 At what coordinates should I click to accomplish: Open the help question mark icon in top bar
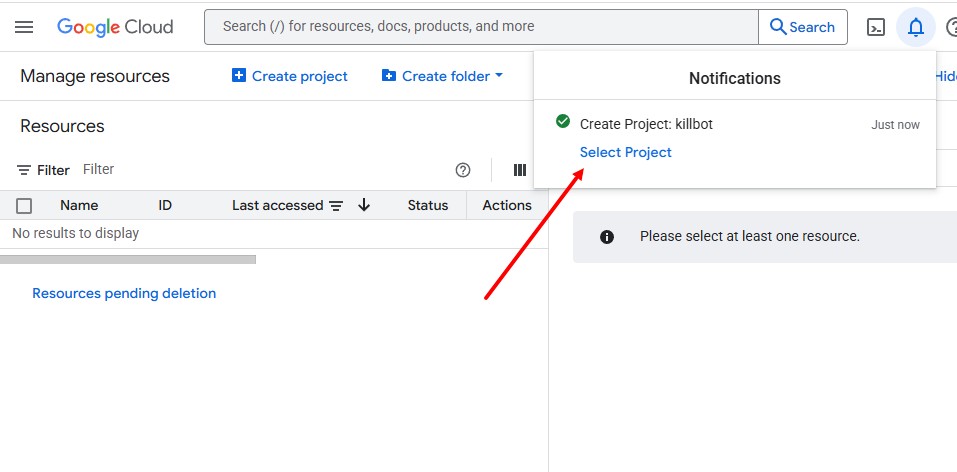click(x=952, y=27)
